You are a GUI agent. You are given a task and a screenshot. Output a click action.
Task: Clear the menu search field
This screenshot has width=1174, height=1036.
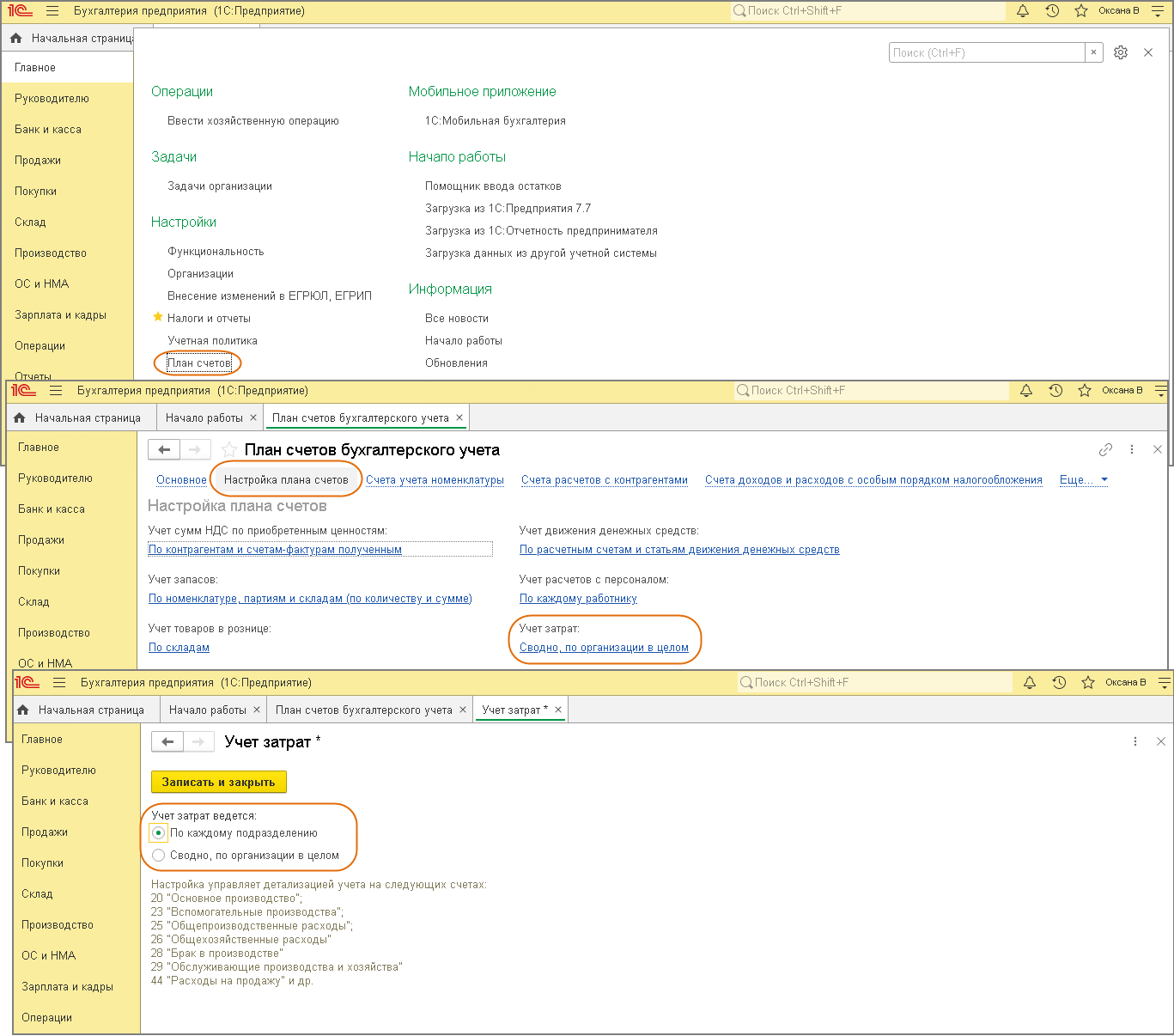1093,52
